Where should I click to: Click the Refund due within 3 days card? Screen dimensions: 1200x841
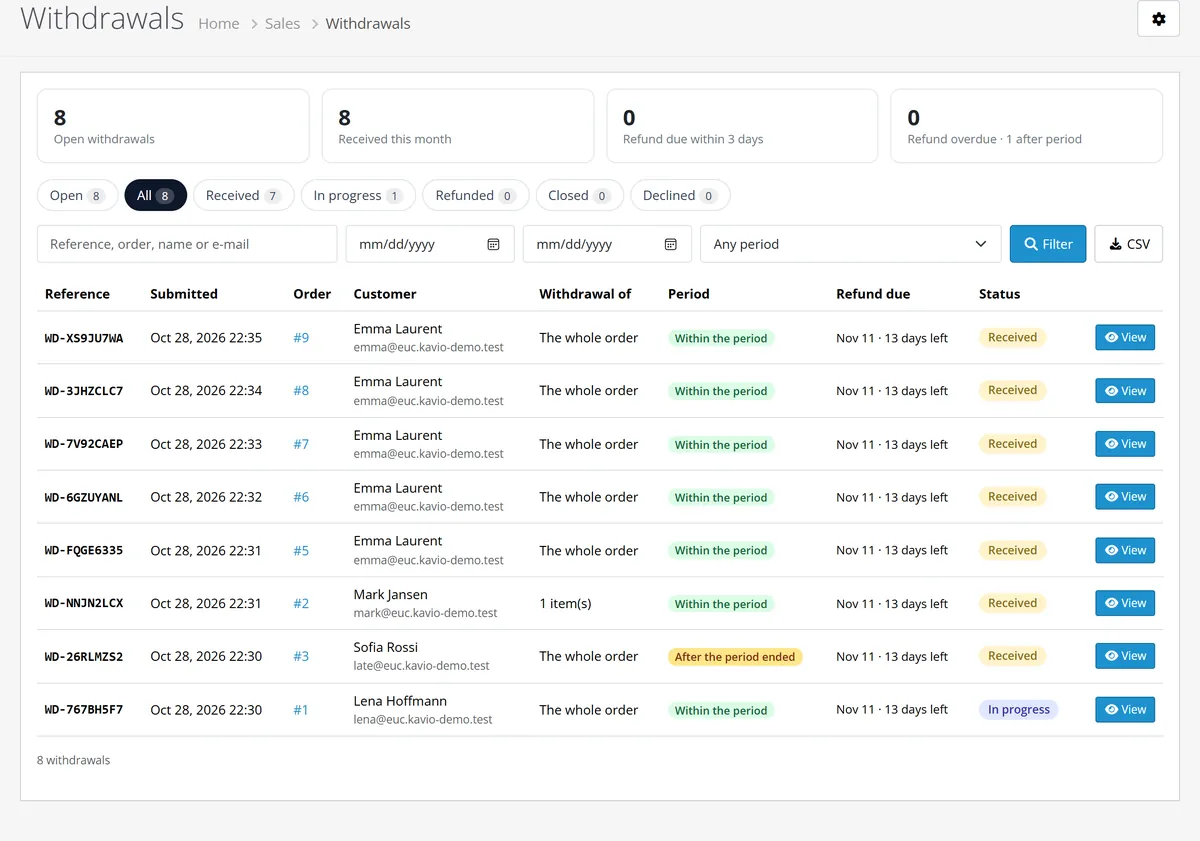(742, 126)
